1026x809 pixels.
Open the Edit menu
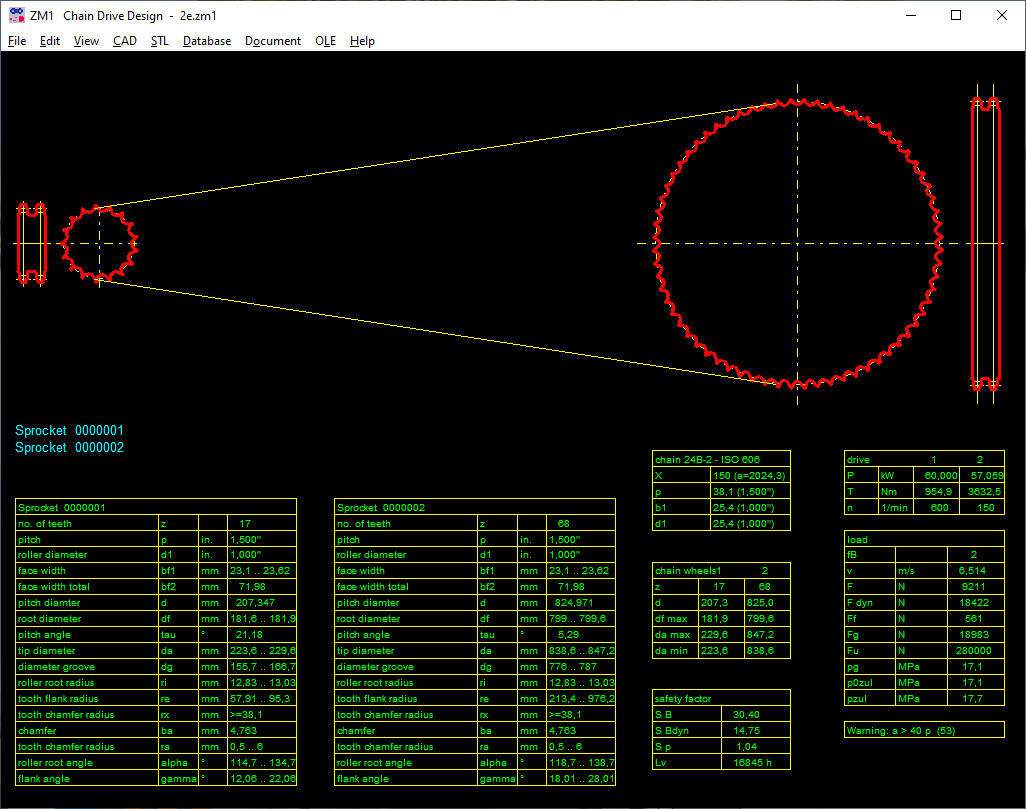(50, 41)
